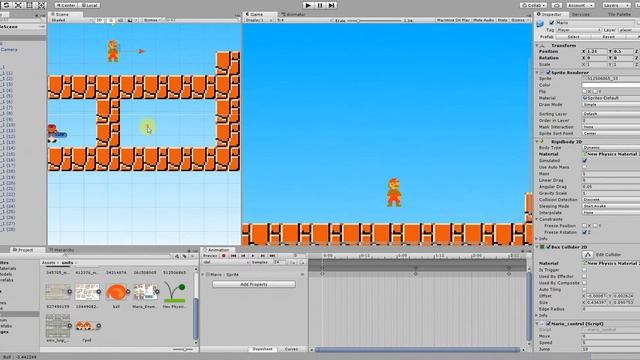Click the Add Property button
The height and width of the screenshot is (360, 640).
253,284
